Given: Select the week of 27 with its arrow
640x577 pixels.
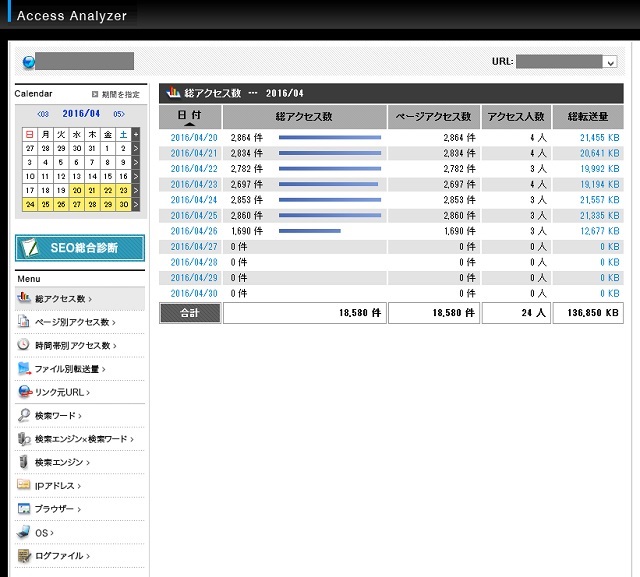Looking at the screenshot, I should [x=136, y=148].
